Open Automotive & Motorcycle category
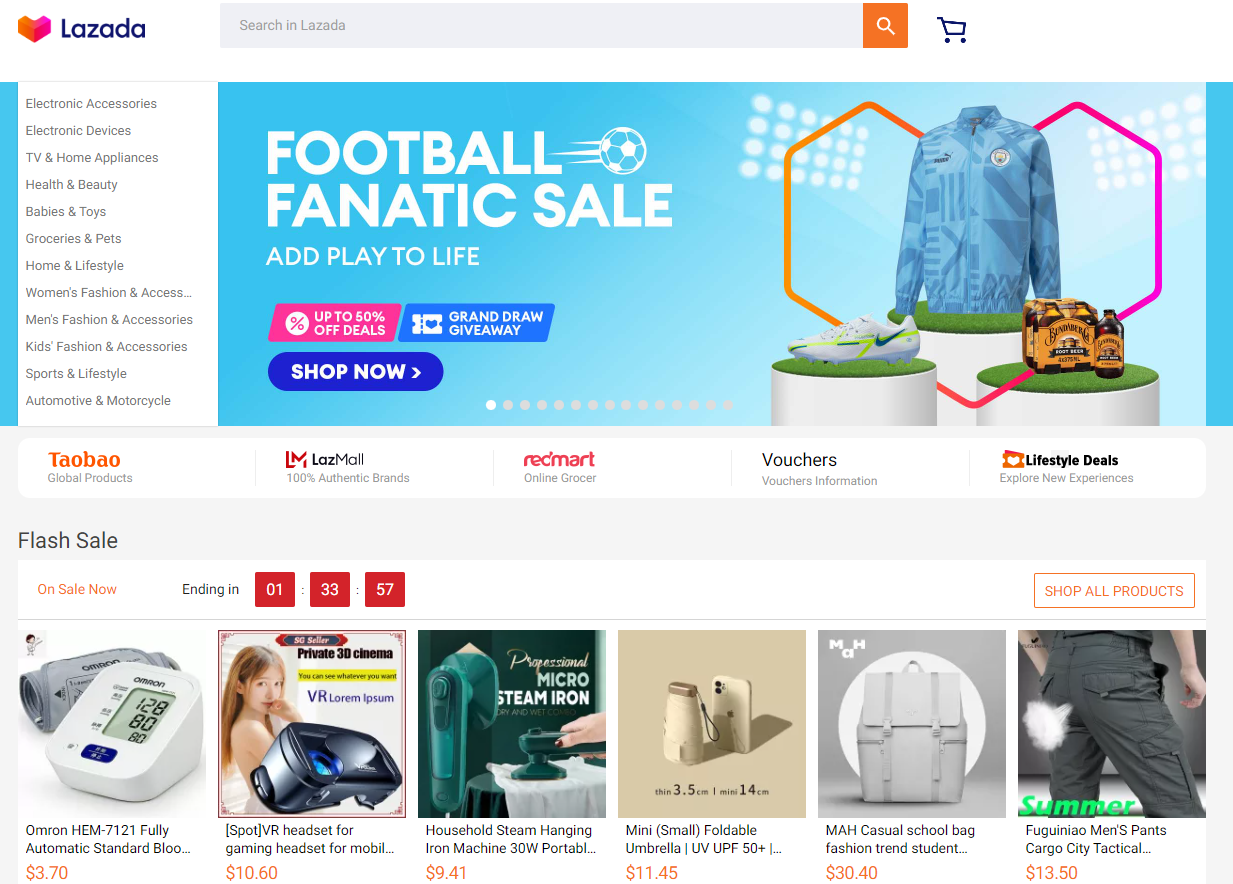 pyautogui.click(x=98, y=400)
